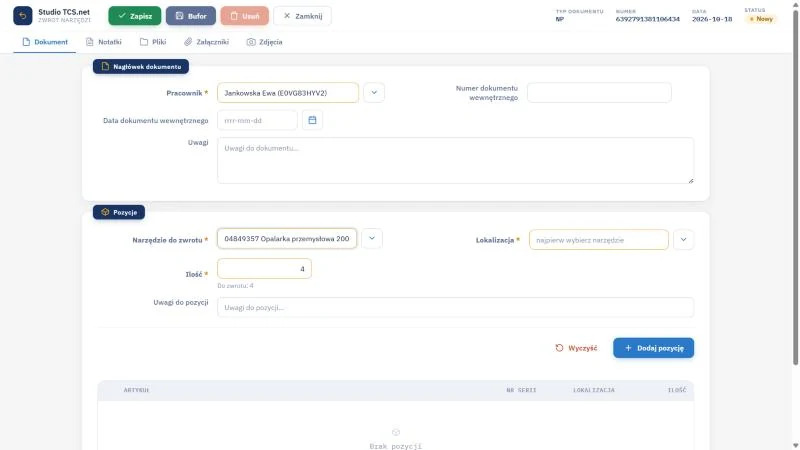Click the 'Do zwrotu: 4' hint text

[x=235, y=286]
